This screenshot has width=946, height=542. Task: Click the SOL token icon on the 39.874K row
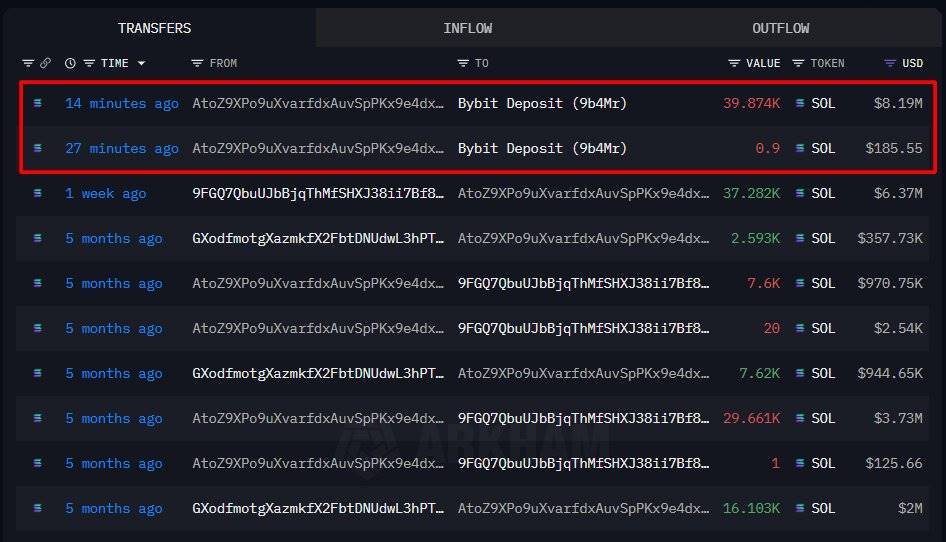click(x=800, y=103)
